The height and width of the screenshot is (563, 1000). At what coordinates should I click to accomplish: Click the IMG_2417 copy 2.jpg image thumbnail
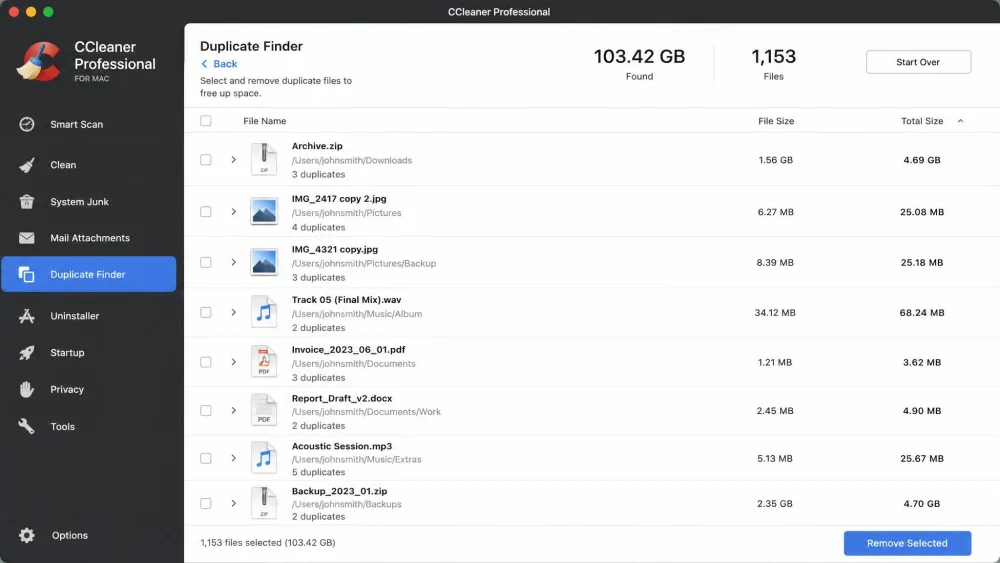pyautogui.click(x=264, y=212)
